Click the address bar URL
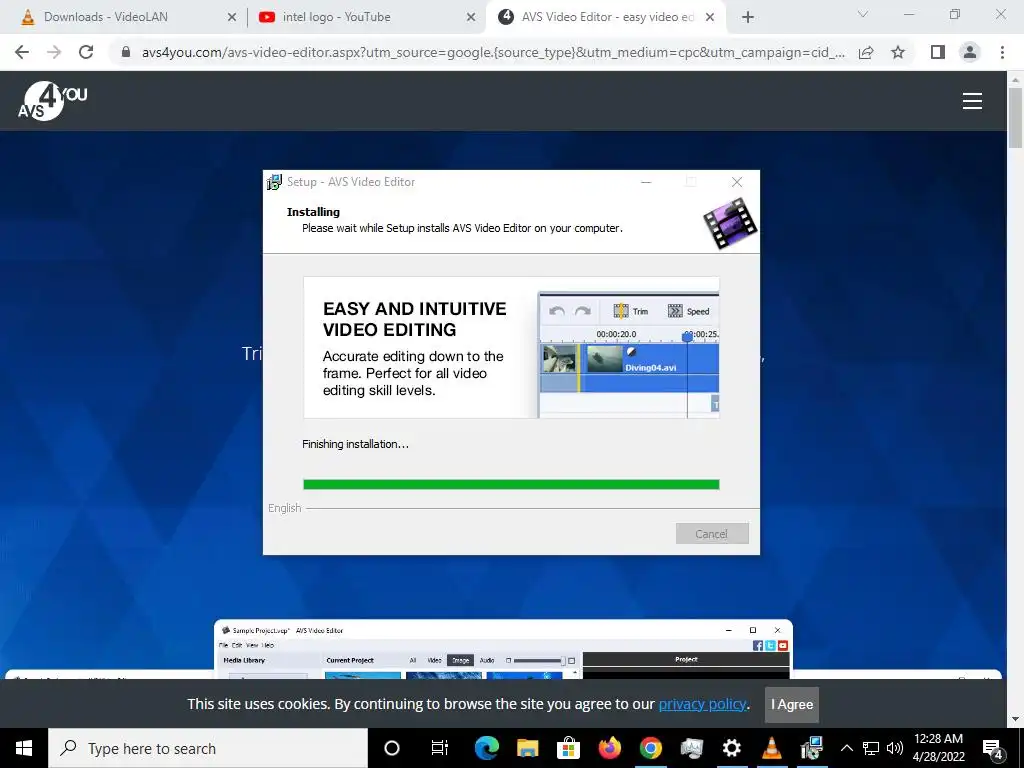The width and height of the screenshot is (1024, 768). pos(493,52)
